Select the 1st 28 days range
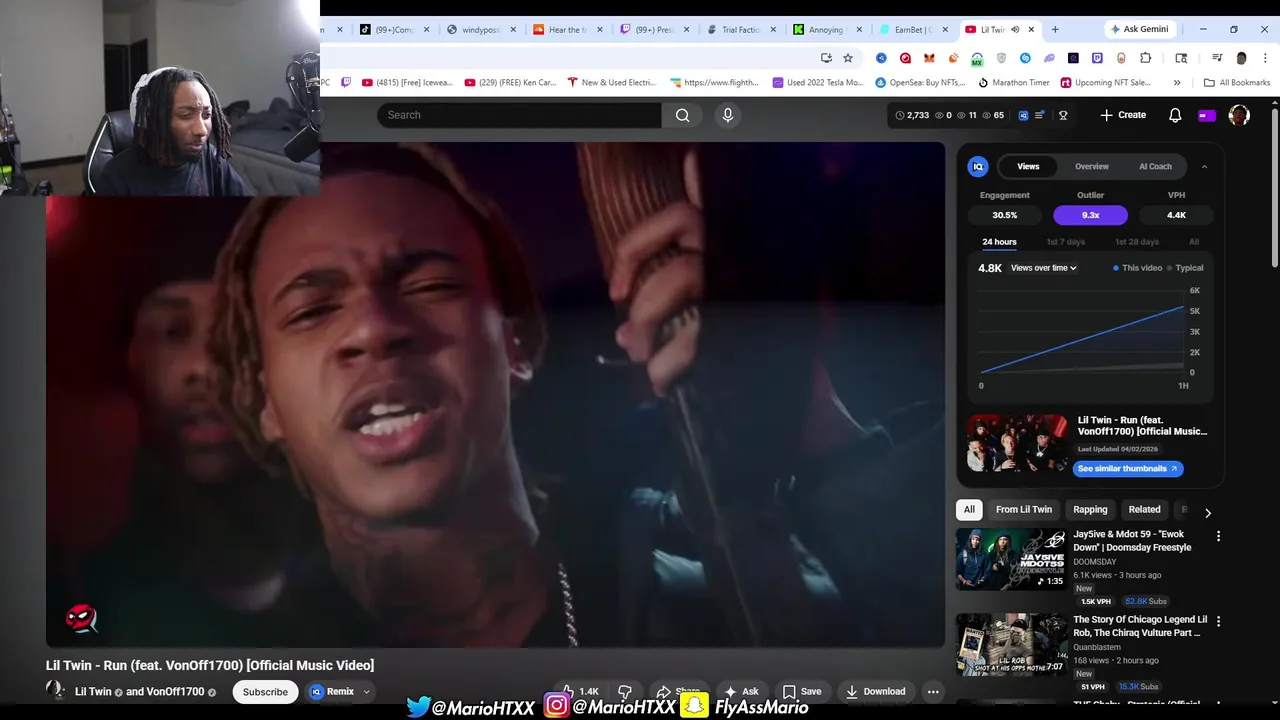The width and height of the screenshot is (1280, 720). [x=1136, y=242]
